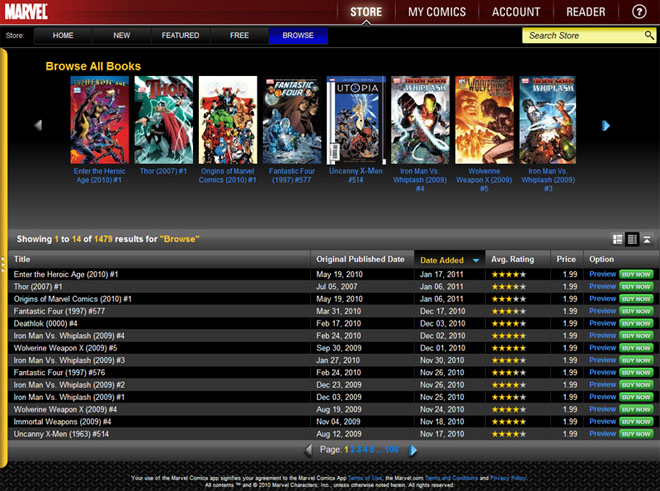Image resolution: width=660 pixels, height=491 pixels.
Task: Open Marvel.com Terms and Conditions link
Action: click(x=451, y=478)
